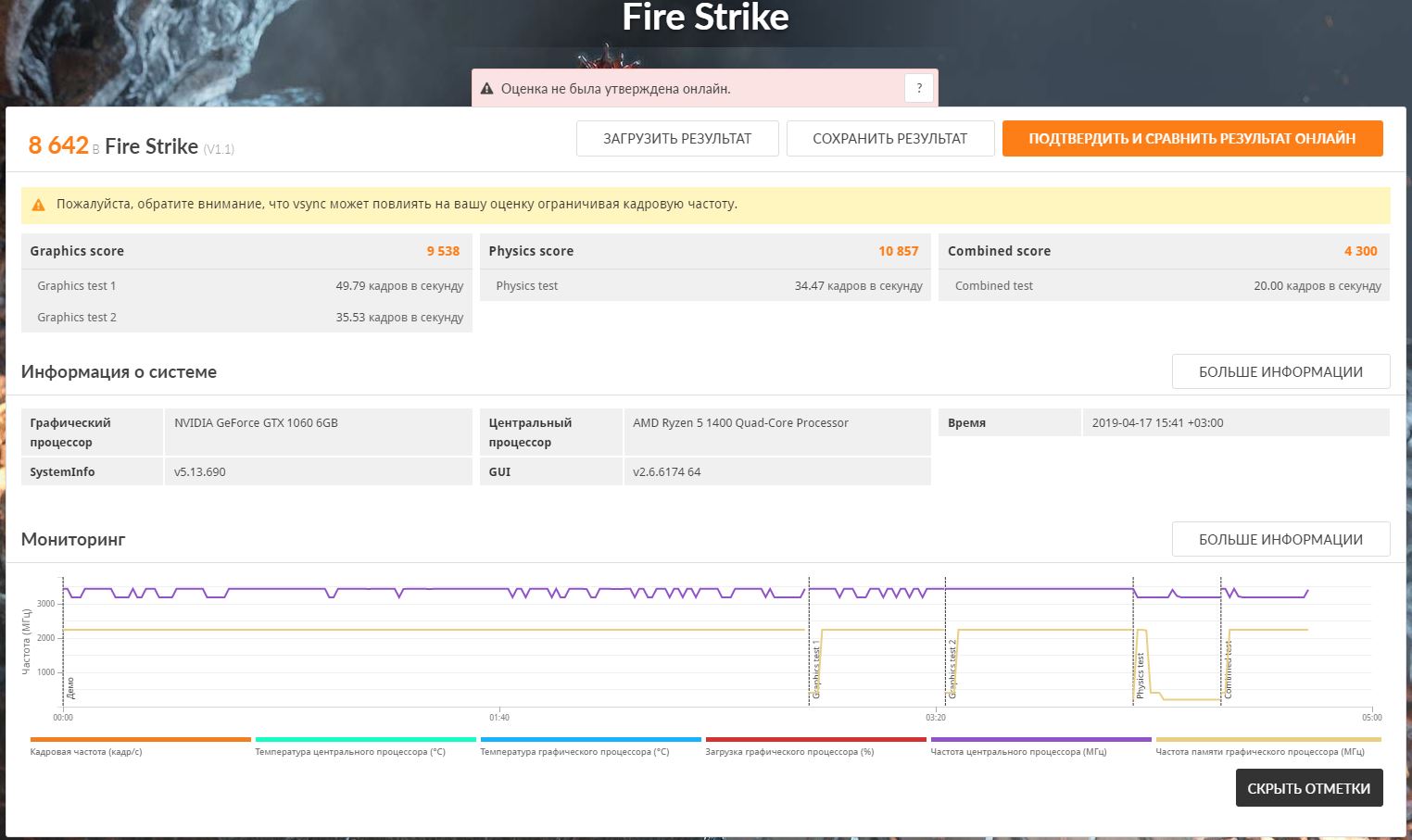Click the warning triangle in the yellow vsync notice
Image resolution: width=1412 pixels, height=840 pixels.
click(x=38, y=205)
